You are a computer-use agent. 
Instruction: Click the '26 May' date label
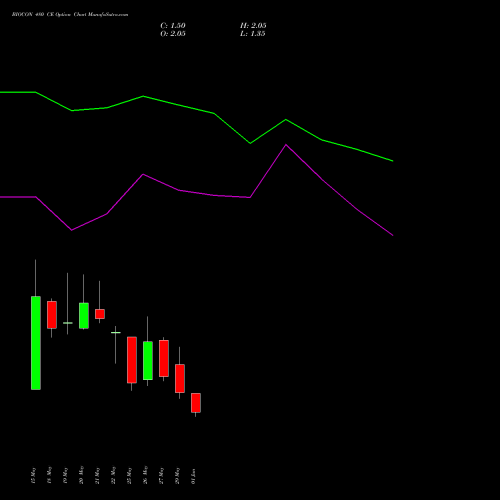[x=145, y=476]
